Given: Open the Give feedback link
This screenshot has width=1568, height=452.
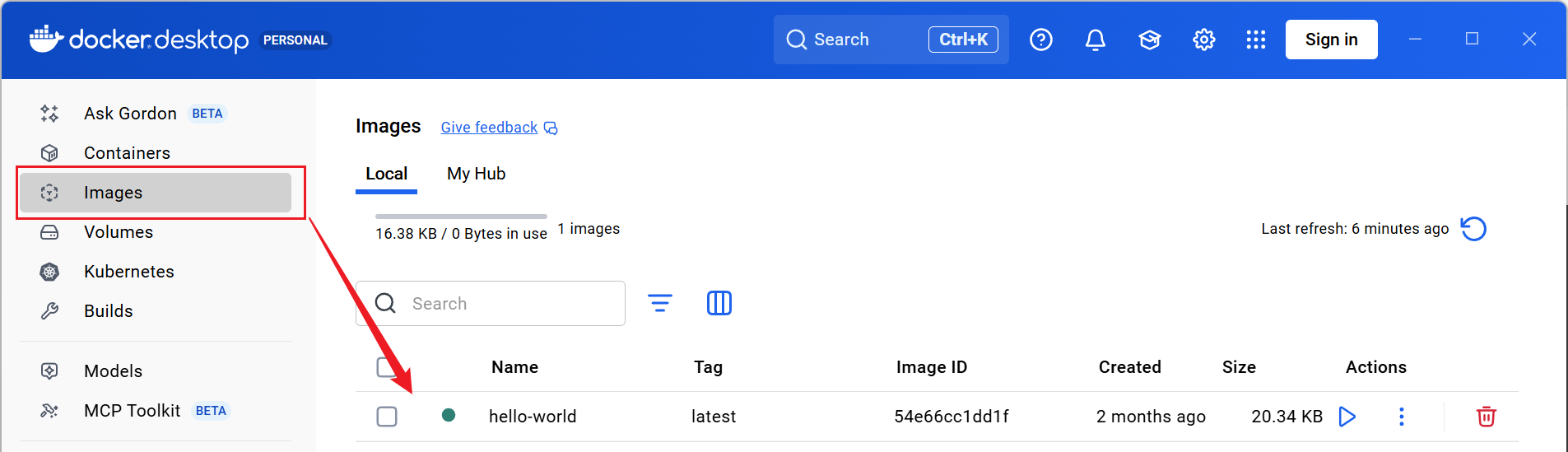Looking at the screenshot, I should coord(489,128).
